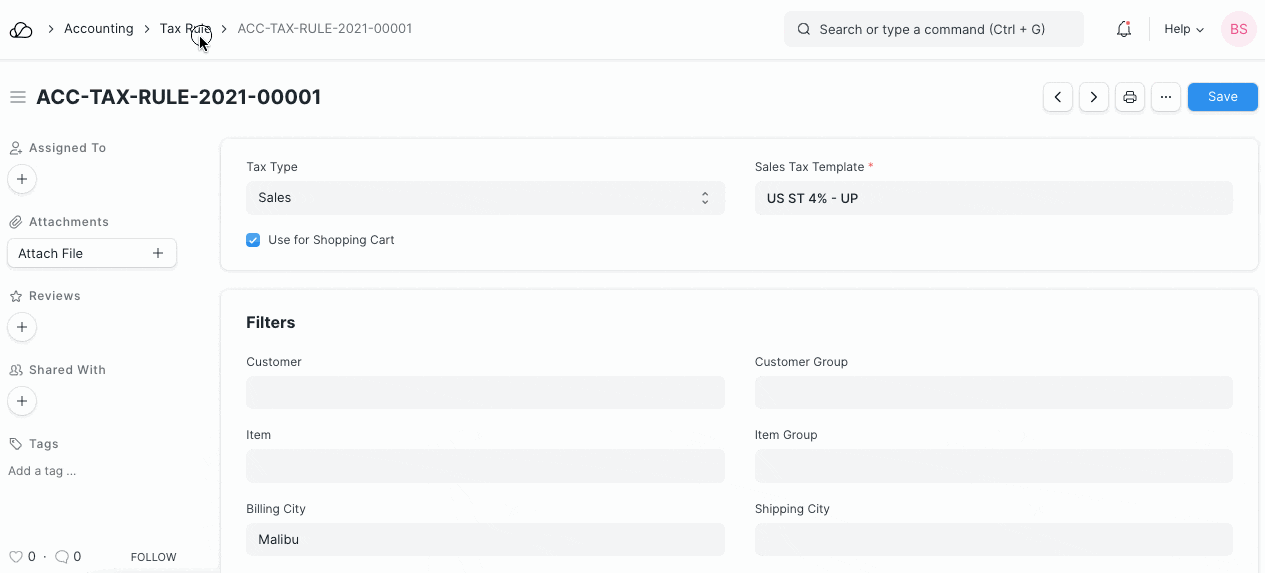Uncheck Use for Shopping Cart
The image size is (1265, 573).
[x=253, y=240]
